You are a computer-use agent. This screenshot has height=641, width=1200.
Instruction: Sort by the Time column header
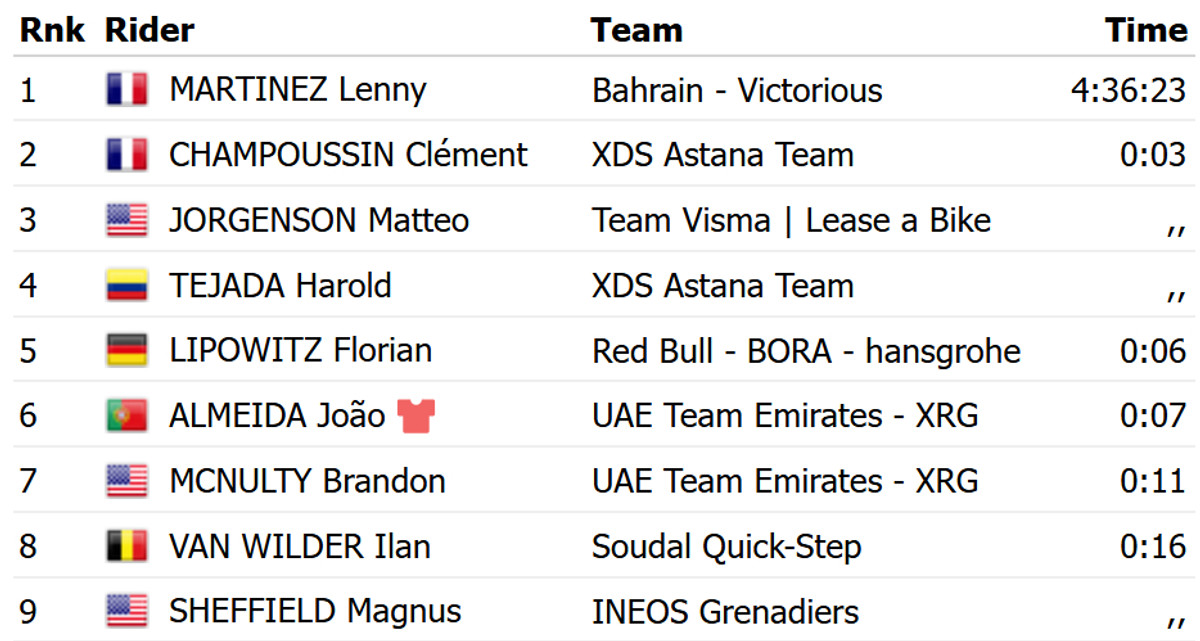click(x=1146, y=30)
